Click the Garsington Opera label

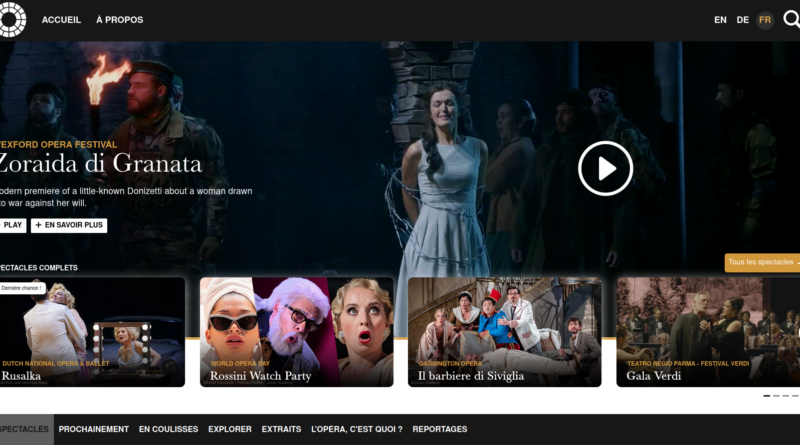(450, 363)
